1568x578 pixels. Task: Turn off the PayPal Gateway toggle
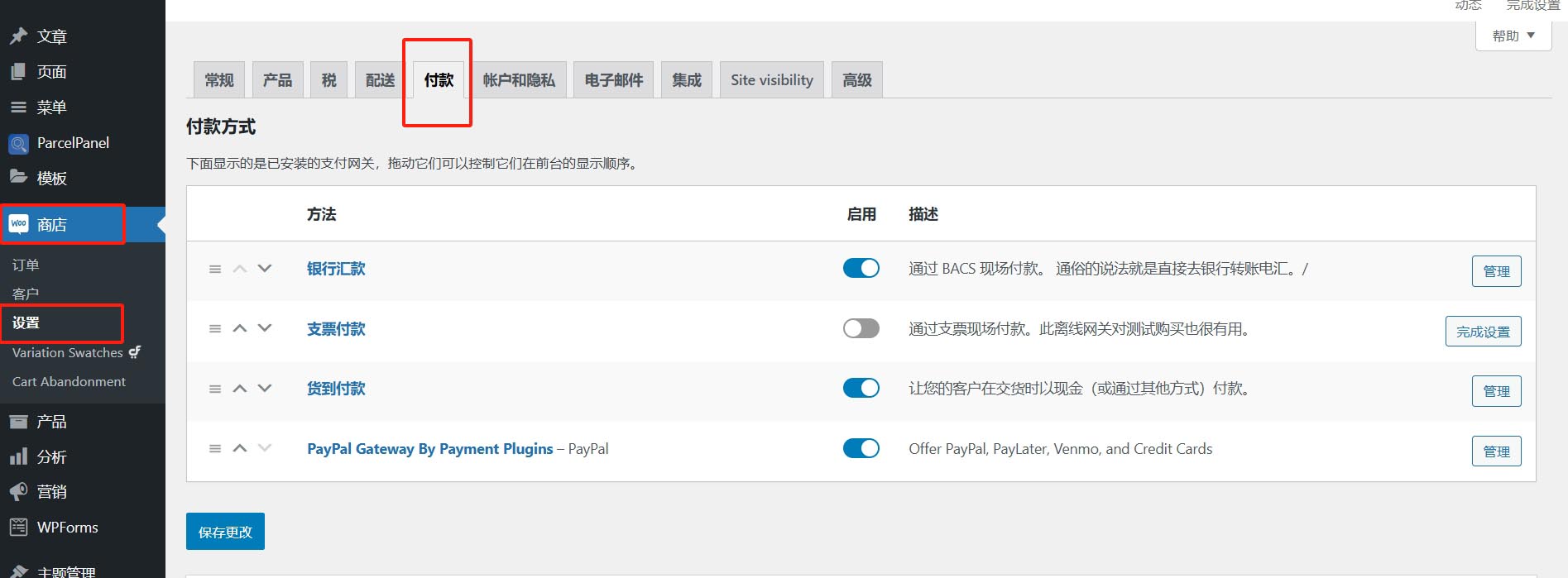click(861, 448)
